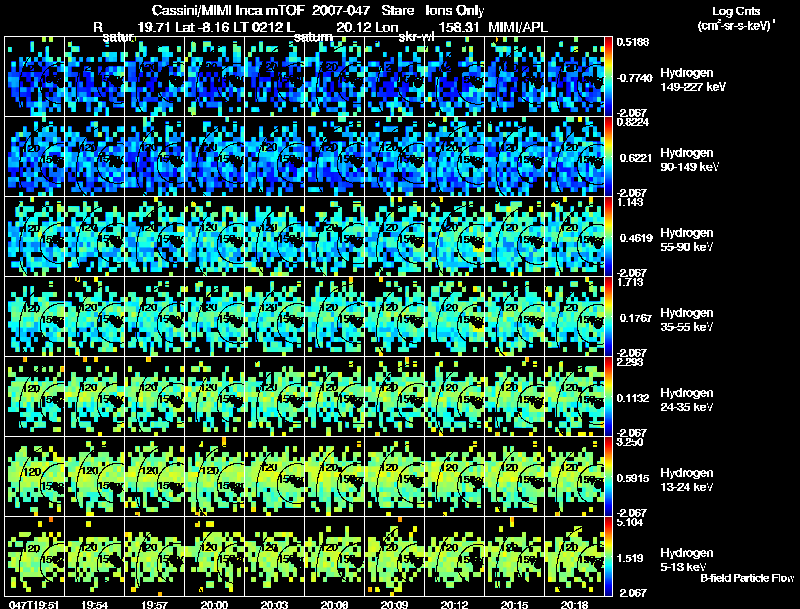Click the color scale value '0.5915'
The height and width of the screenshot is (609, 800).
(635, 478)
